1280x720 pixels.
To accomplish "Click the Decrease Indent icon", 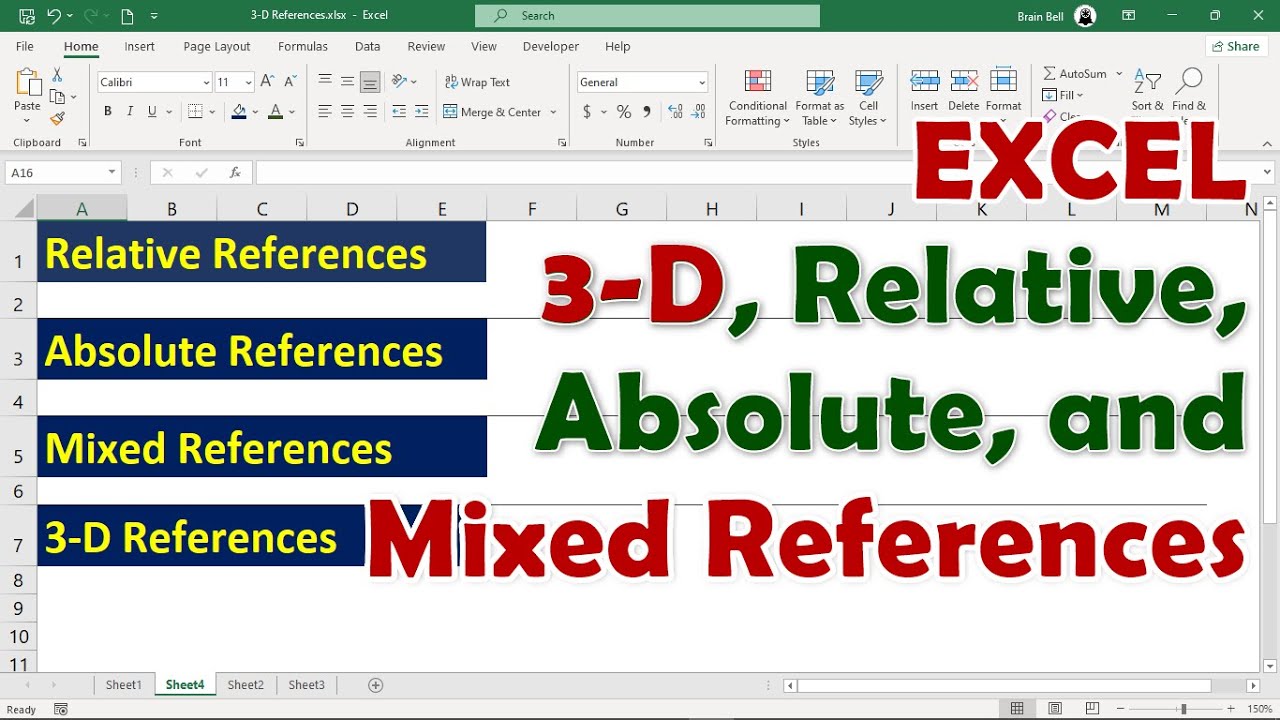I will tap(400, 112).
